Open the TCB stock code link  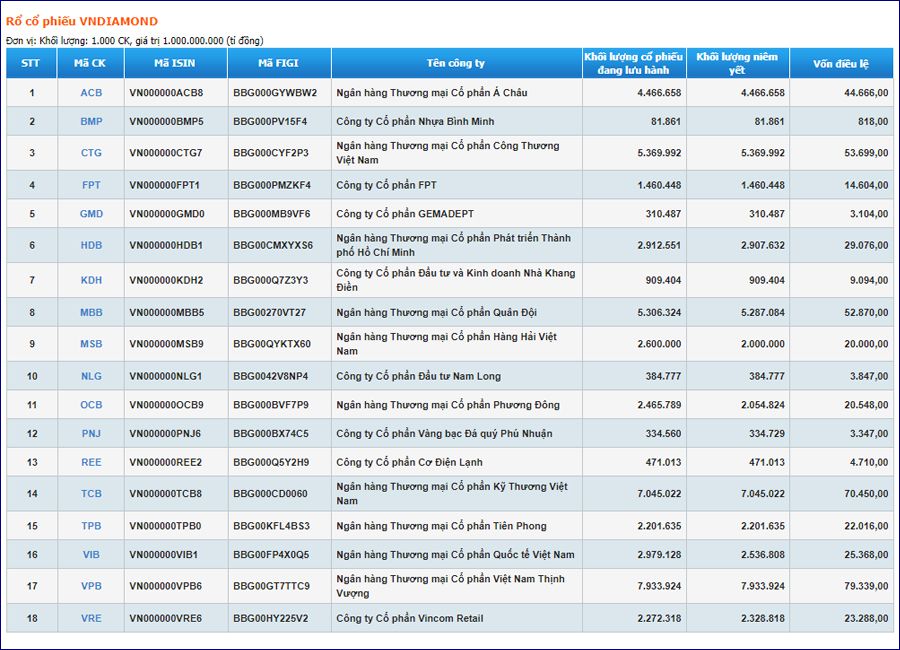coord(91,494)
